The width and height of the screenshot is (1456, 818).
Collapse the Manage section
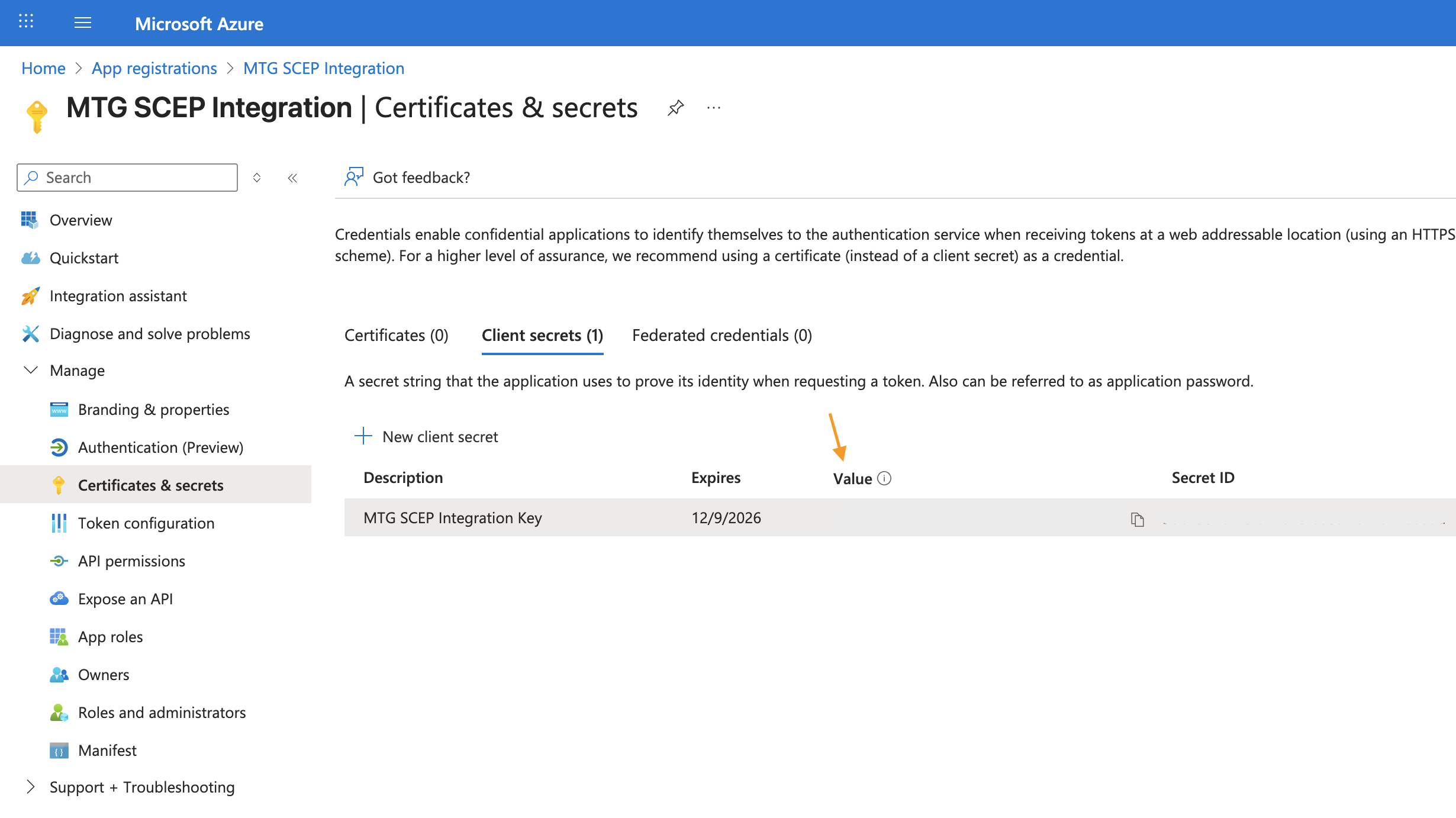[31, 371]
